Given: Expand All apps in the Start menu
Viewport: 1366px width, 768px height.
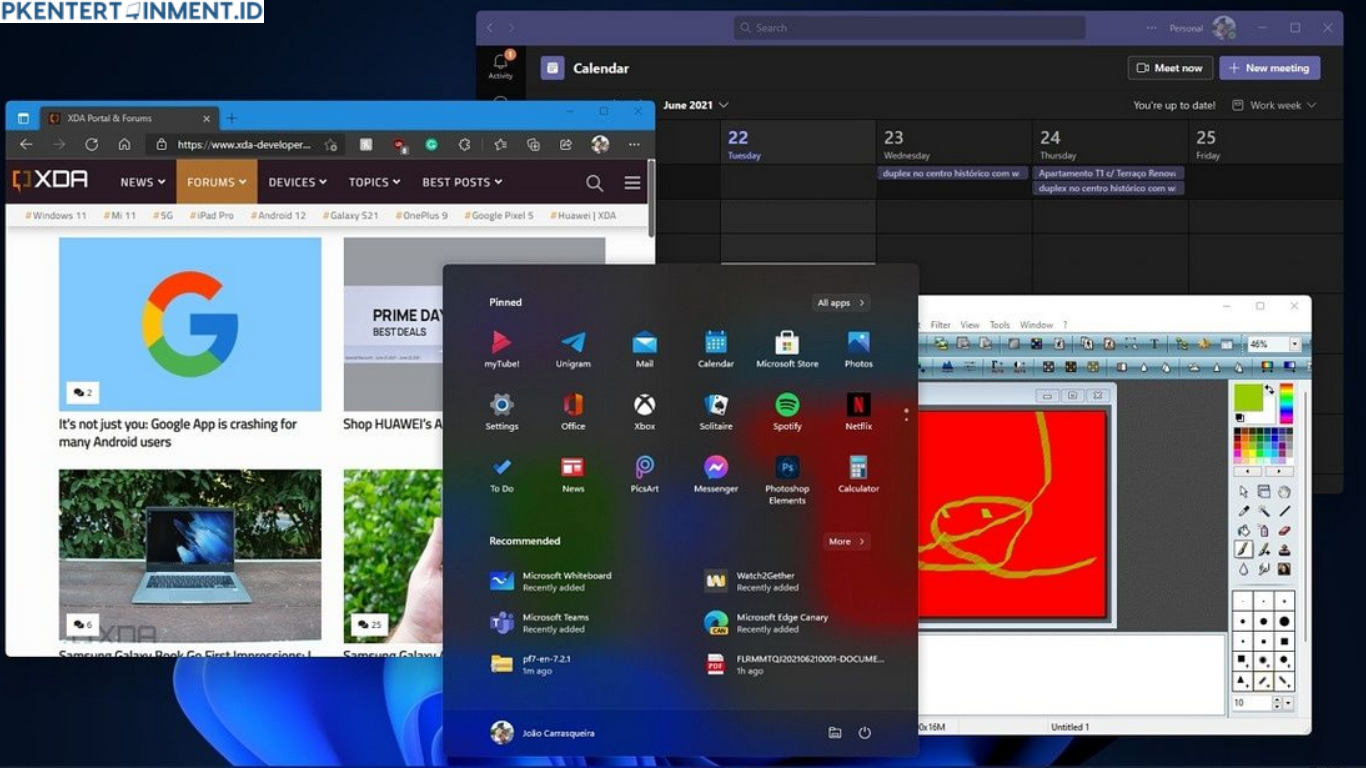Looking at the screenshot, I should pos(841,303).
